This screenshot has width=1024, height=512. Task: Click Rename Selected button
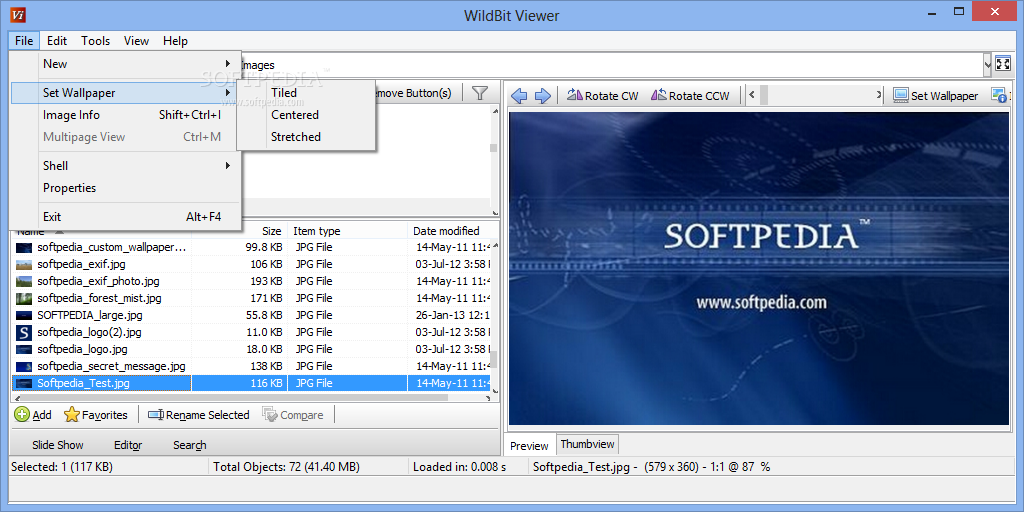point(199,415)
